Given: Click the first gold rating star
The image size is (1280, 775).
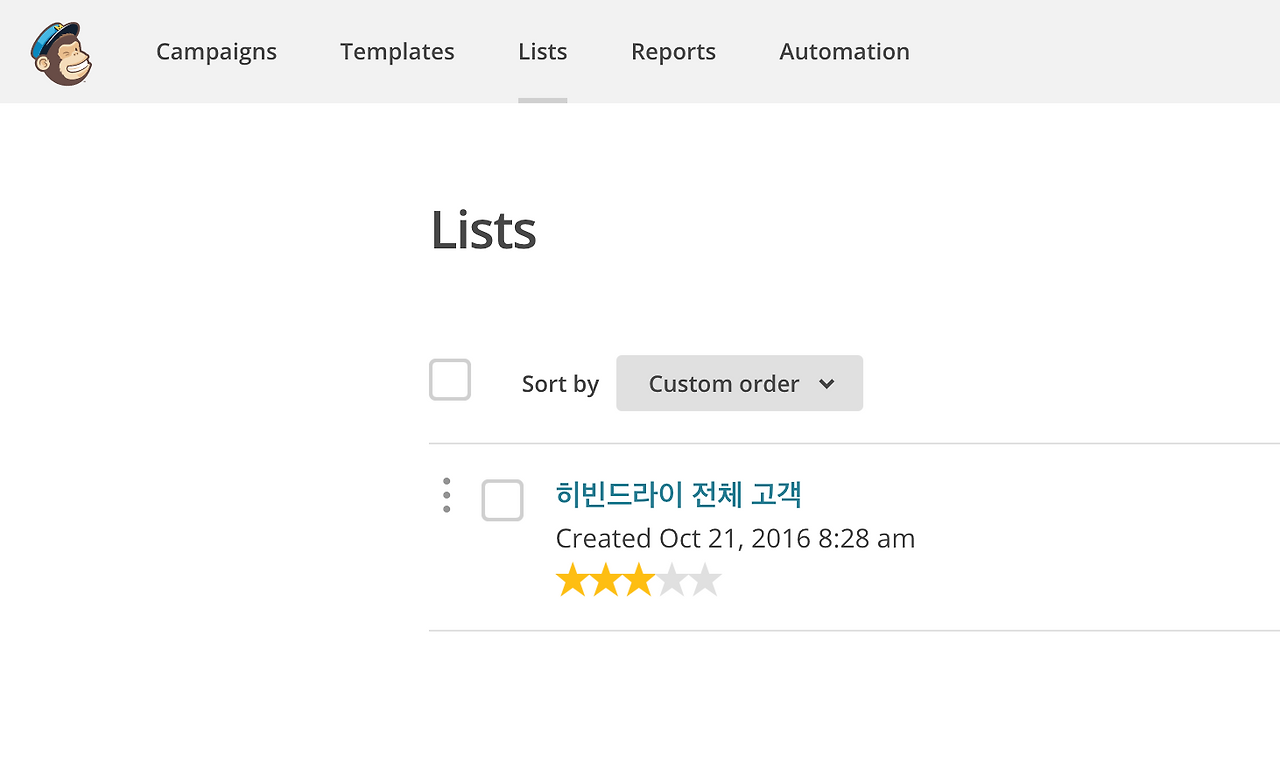Looking at the screenshot, I should tap(572, 580).
